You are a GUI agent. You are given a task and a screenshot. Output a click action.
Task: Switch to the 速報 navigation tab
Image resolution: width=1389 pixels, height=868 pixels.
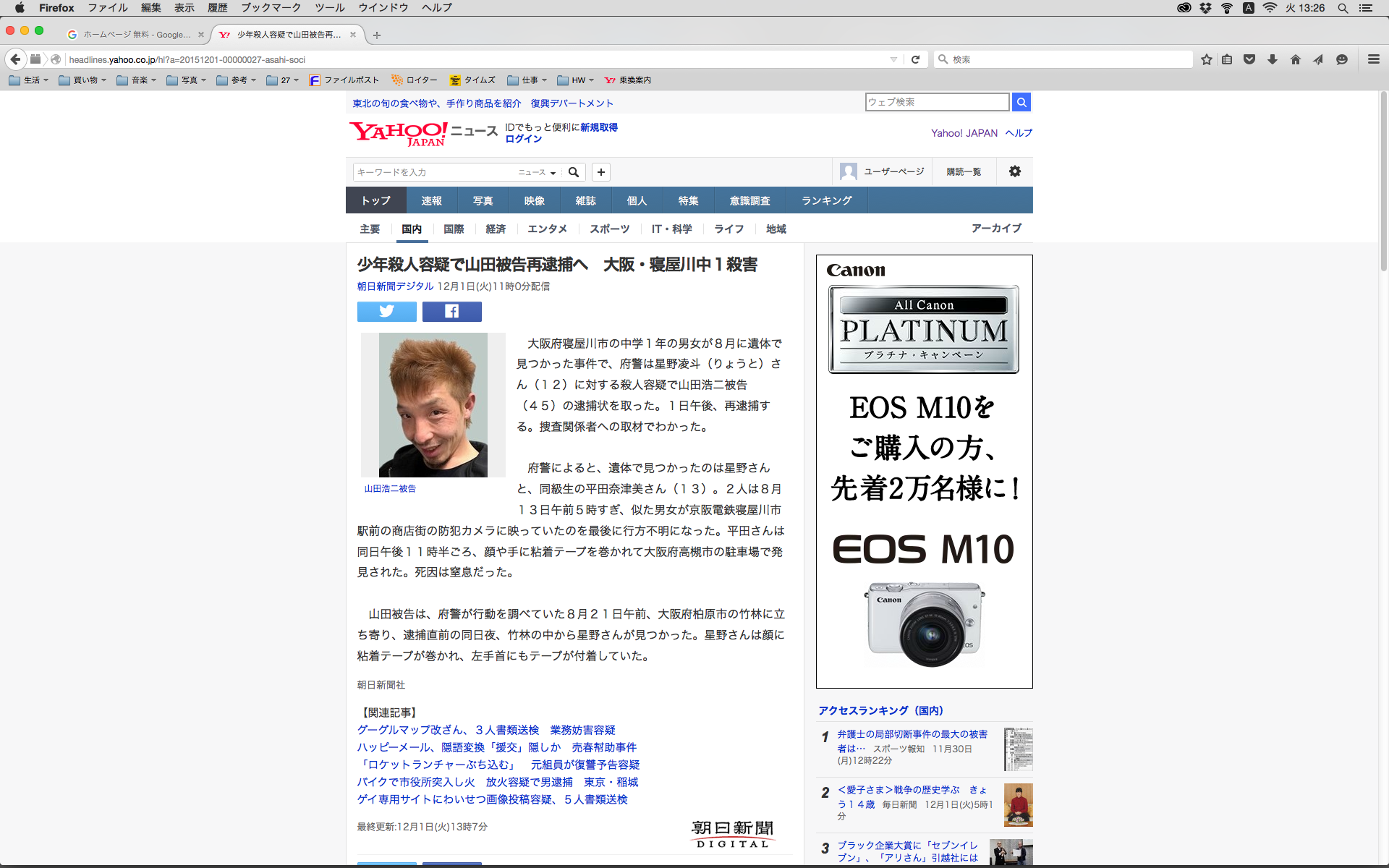431,200
